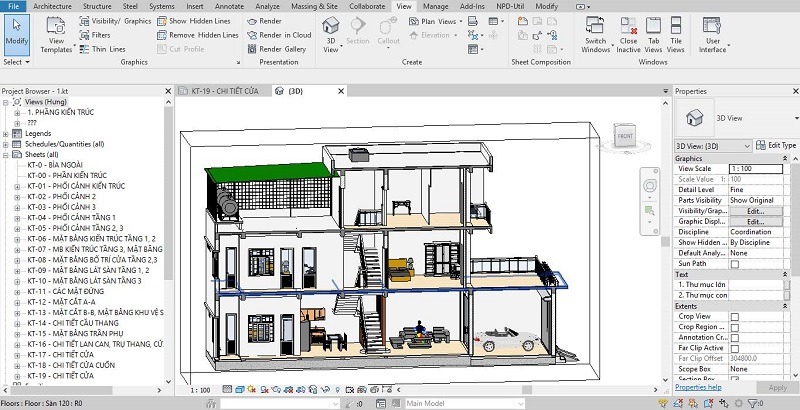Viewport: 800px width, 410px height.
Task: Open Properties help link
Action: tap(698, 387)
